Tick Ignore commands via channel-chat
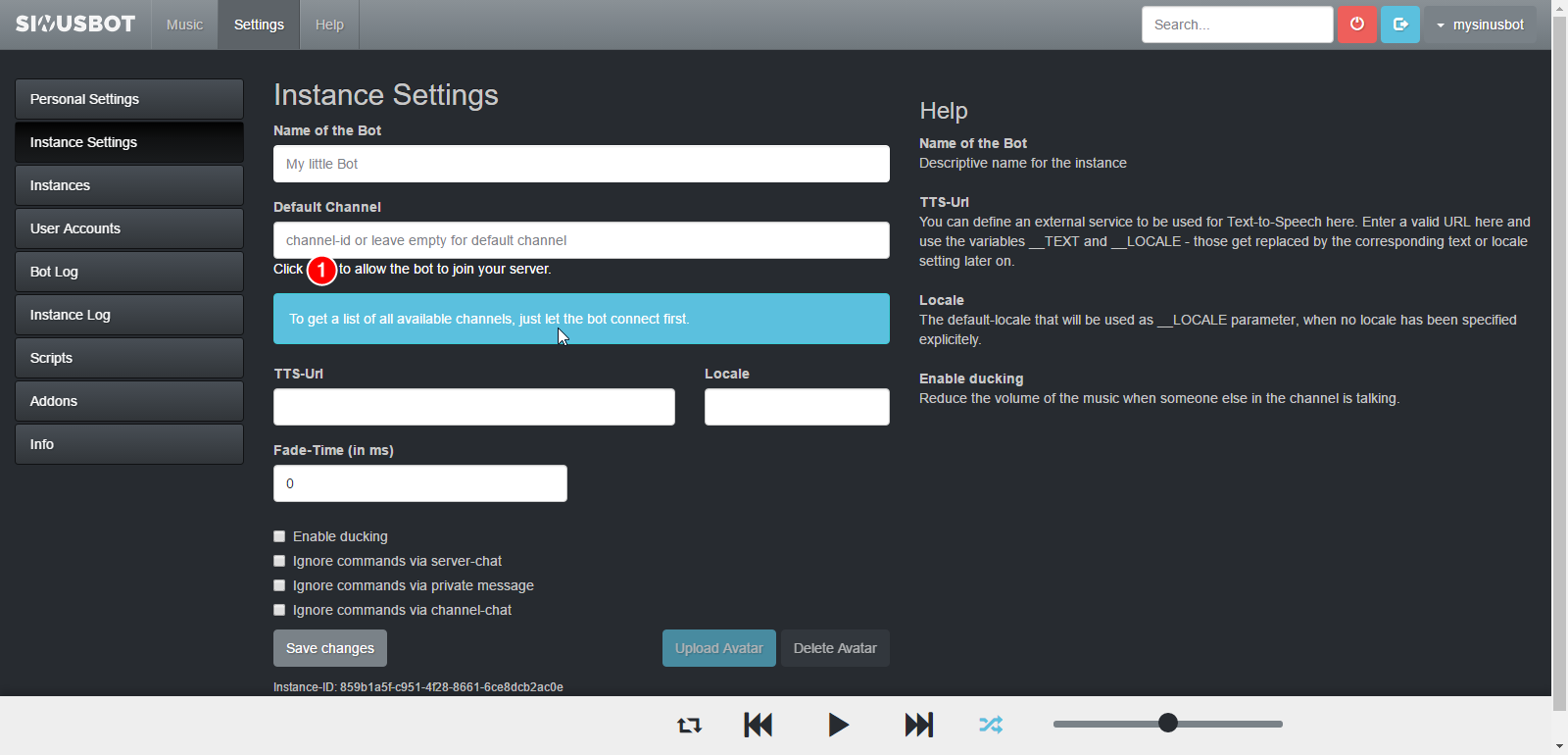The height and width of the screenshot is (755, 1568). point(279,610)
